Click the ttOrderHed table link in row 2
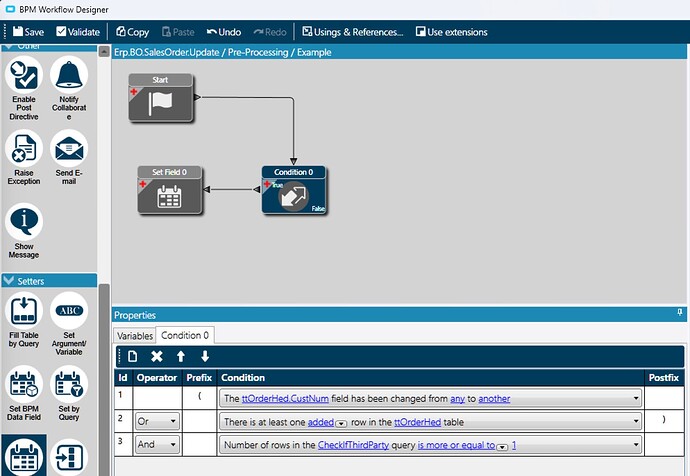Image resolution: width=690 pixels, height=476 pixels. 417,422
